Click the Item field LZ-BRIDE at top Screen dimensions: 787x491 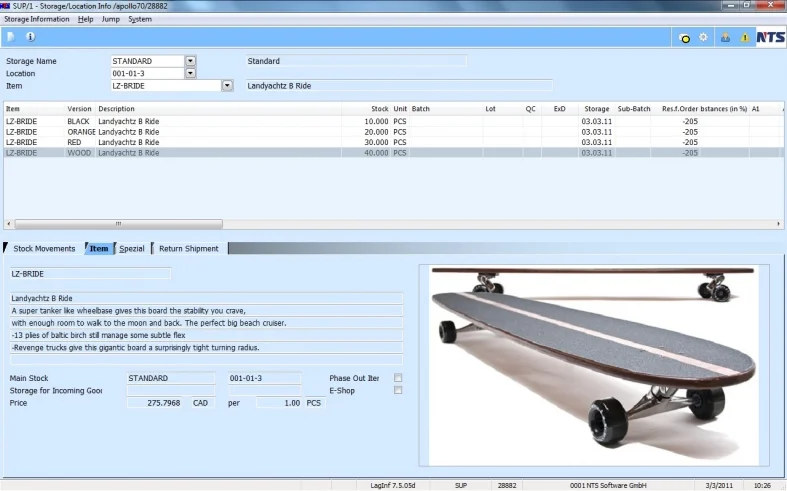pos(166,86)
